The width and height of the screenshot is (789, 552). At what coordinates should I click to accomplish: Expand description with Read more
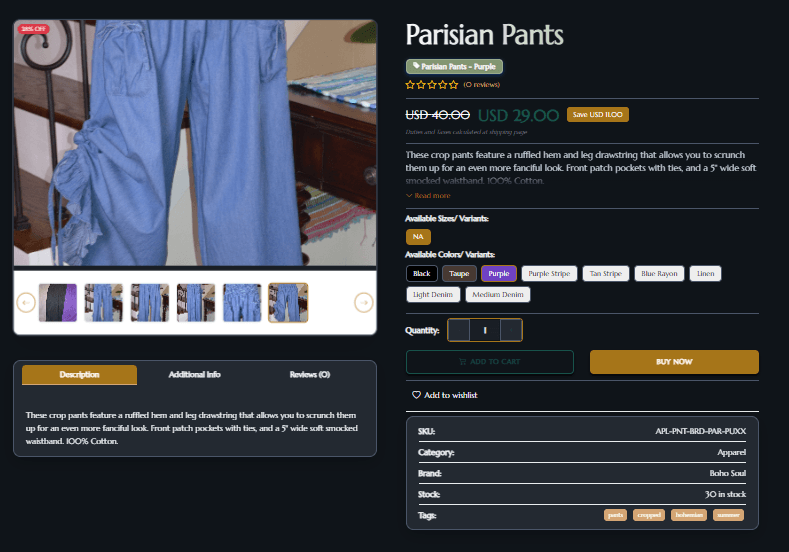pyautogui.click(x=428, y=195)
